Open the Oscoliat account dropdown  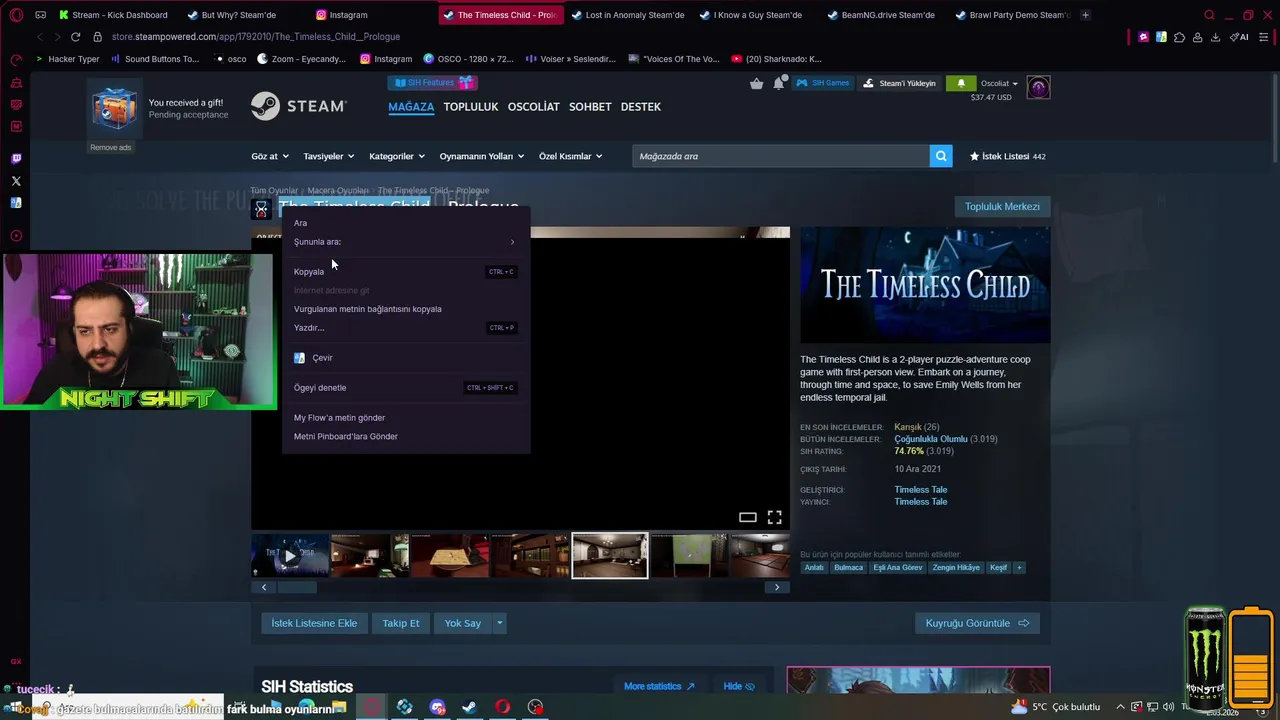(999, 84)
